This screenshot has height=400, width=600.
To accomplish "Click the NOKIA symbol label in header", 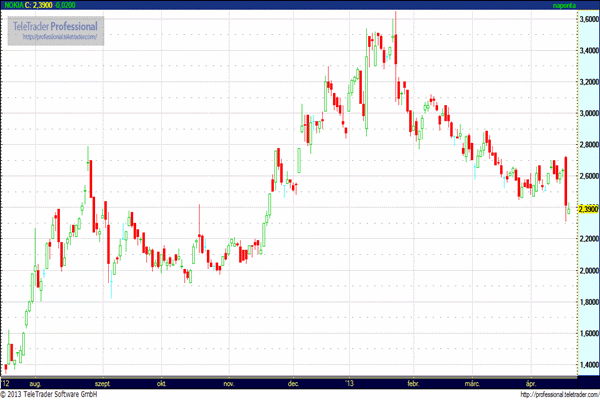I will pos(15,5).
